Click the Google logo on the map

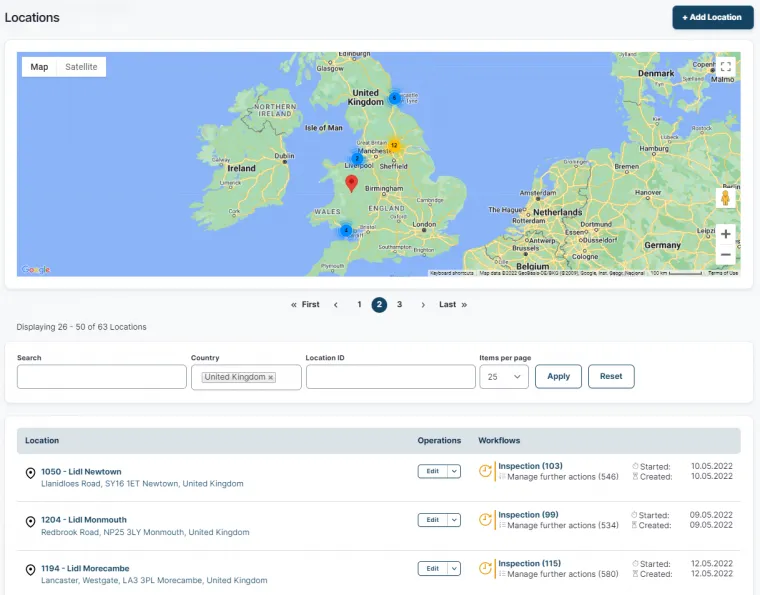click(x=36, y=269)
